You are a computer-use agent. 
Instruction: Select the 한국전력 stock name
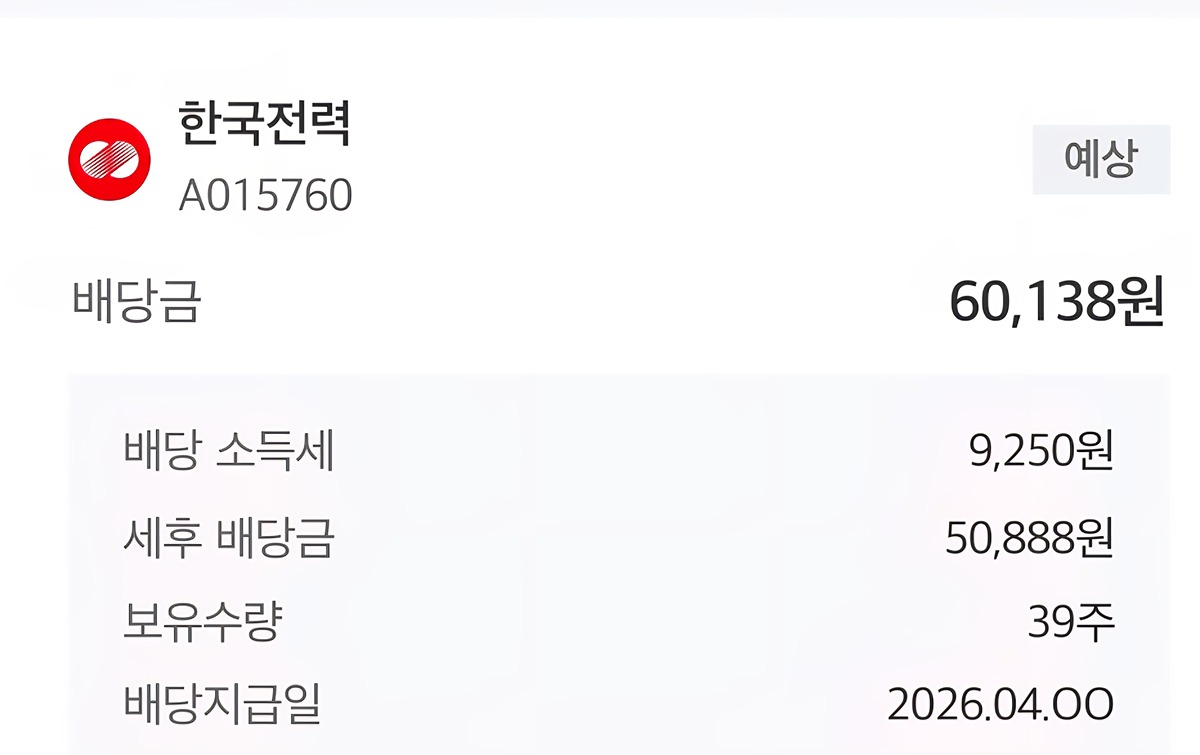tap(265, 124)
